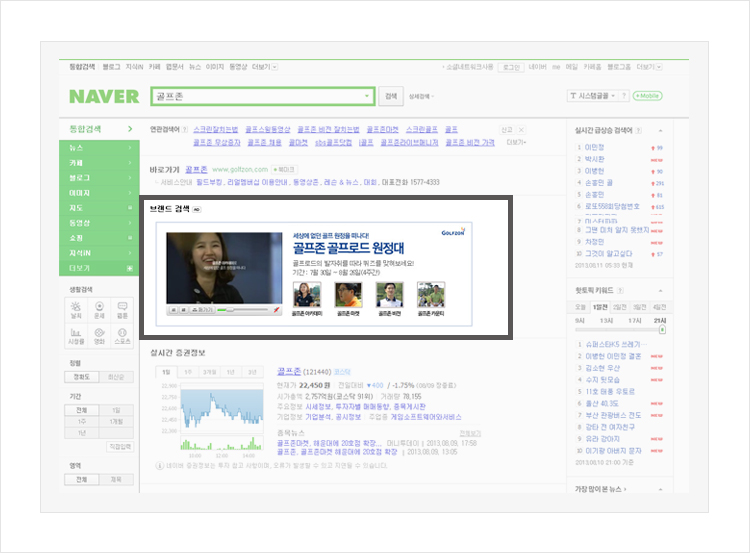Expand the 상세검색 advanced search dropdown
The width and height of the screenshot is (750, 553).
pos(421,96)
